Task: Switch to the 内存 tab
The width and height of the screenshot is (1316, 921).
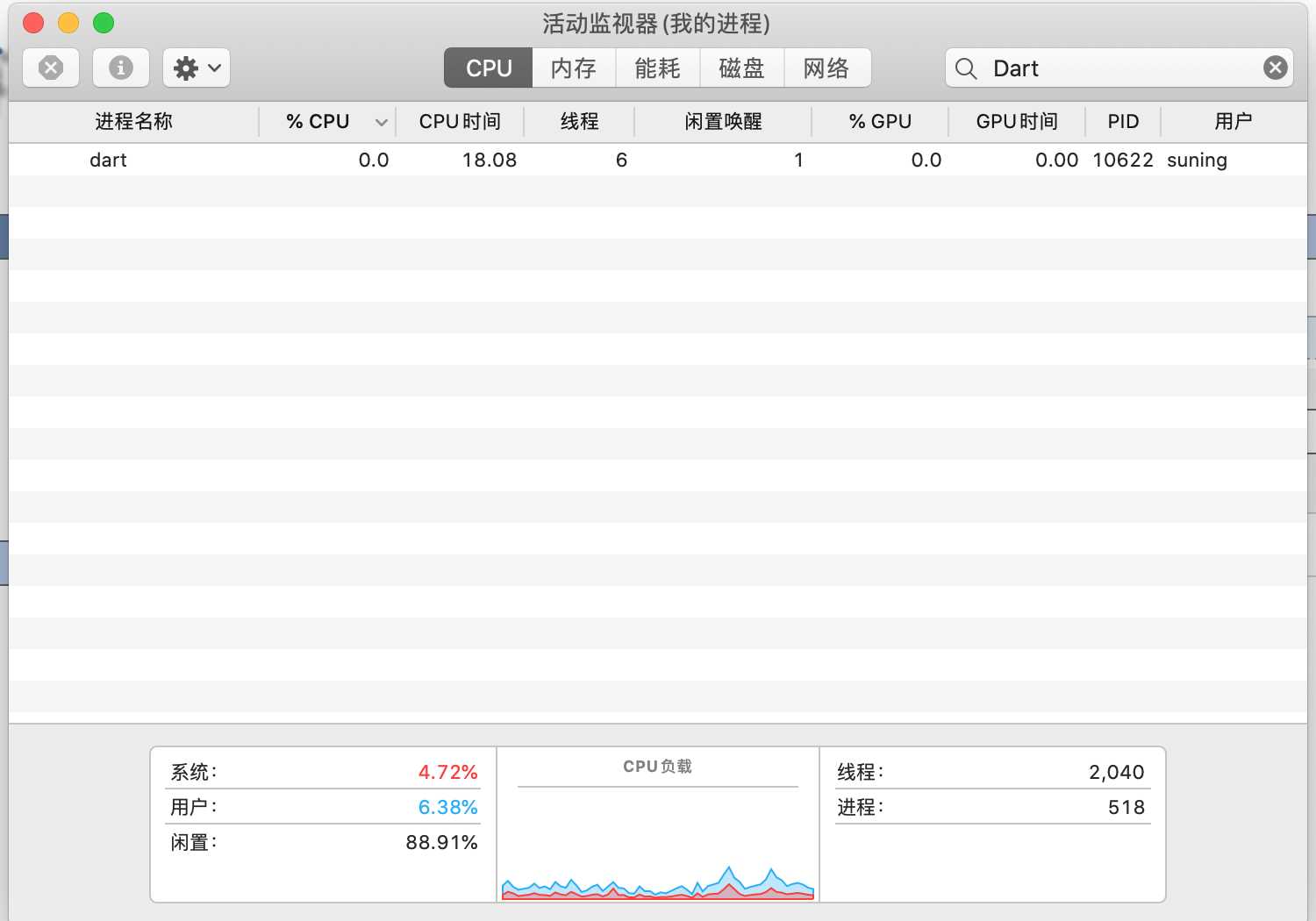Action: tap(574, 68)
